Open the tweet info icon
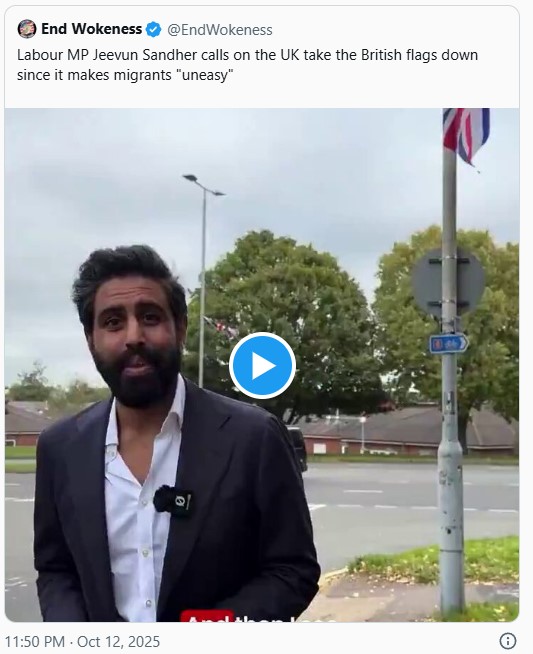Image resolution: width=533 pixels, height=654 pixels. tap(508, 641)
